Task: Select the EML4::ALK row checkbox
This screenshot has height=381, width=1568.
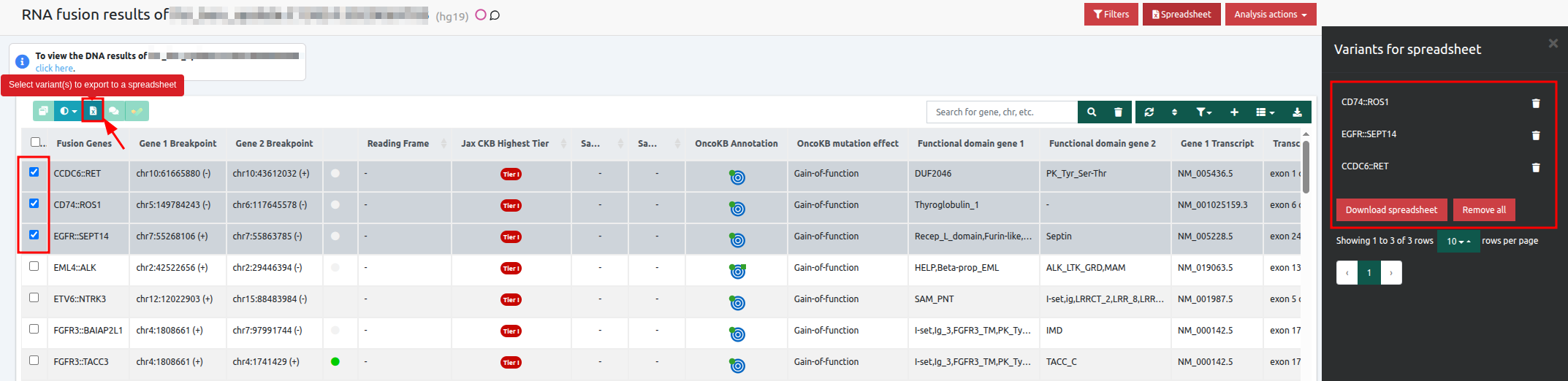Action: pyautogui.click(x=34, y=266)
